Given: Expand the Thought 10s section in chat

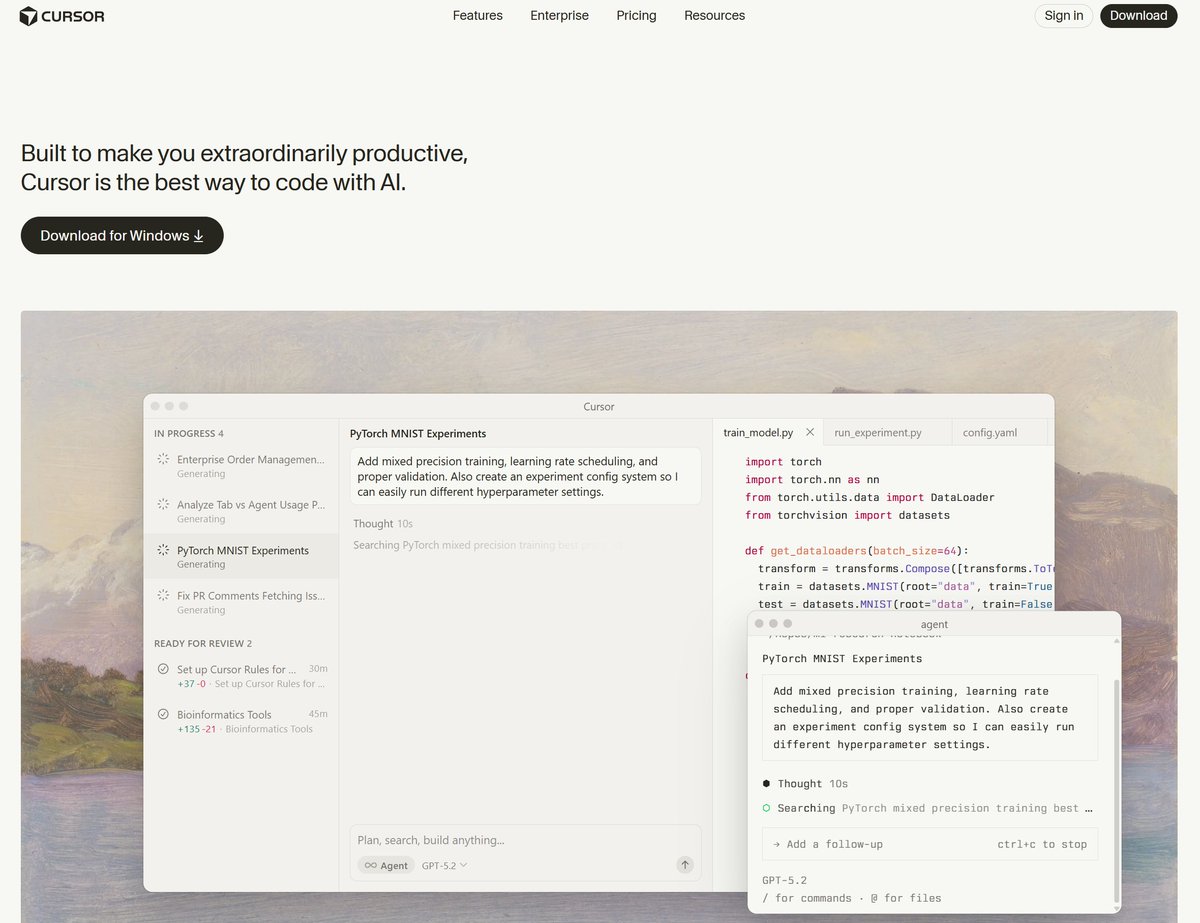Looking at the screenshot, I should coord(383,524).
